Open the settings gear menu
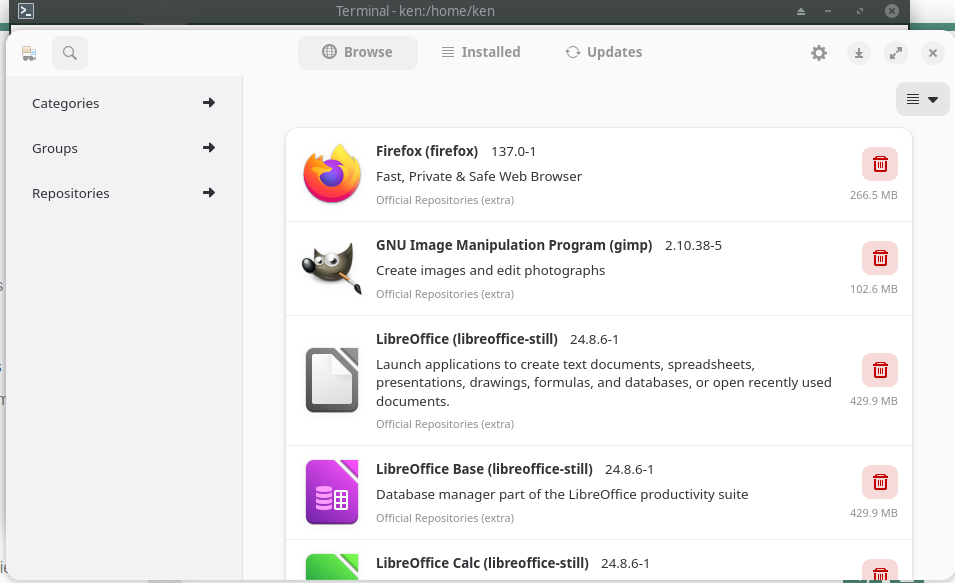955x583 pixels. 819,53
